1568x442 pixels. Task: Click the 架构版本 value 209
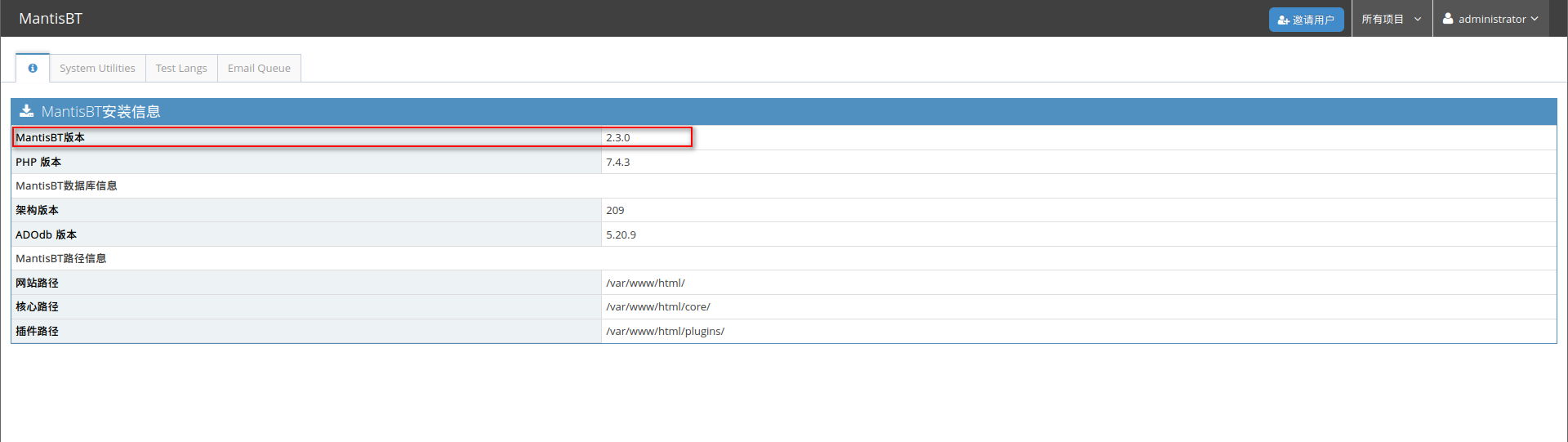[x=615, y=210]
